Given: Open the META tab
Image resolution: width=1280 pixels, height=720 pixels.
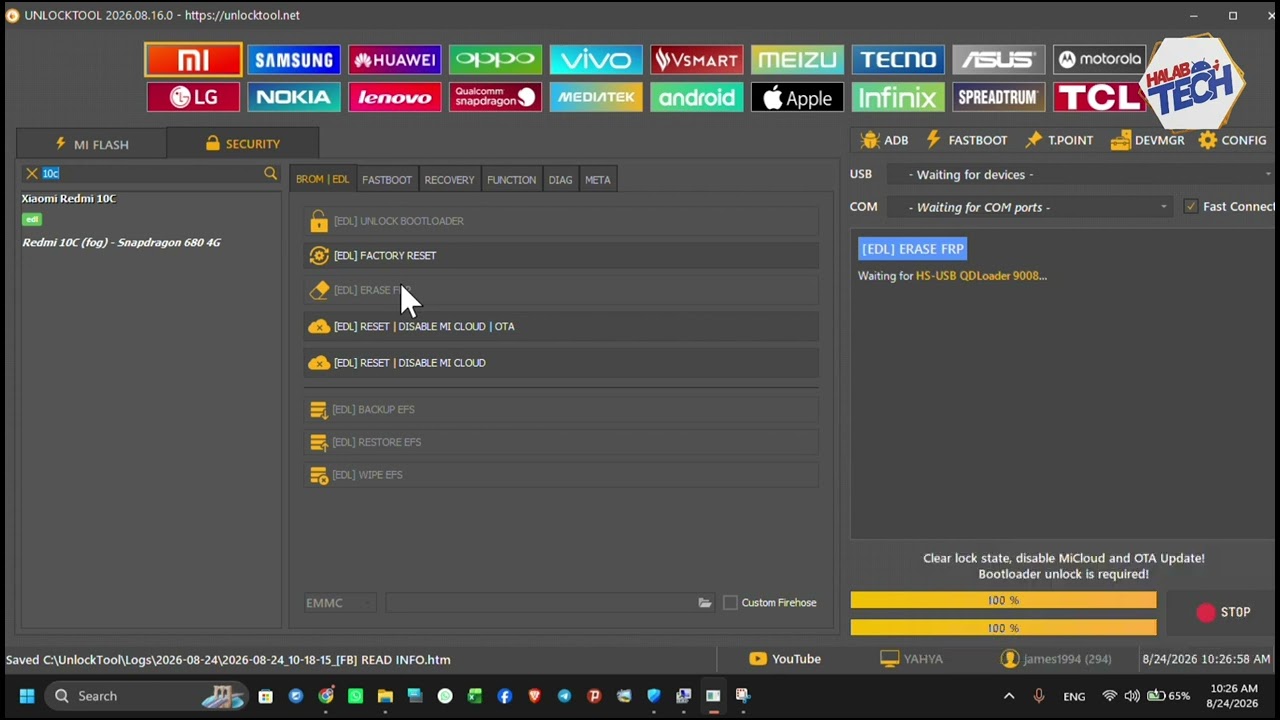Looking at the screenshot, I should coord(598,180).
